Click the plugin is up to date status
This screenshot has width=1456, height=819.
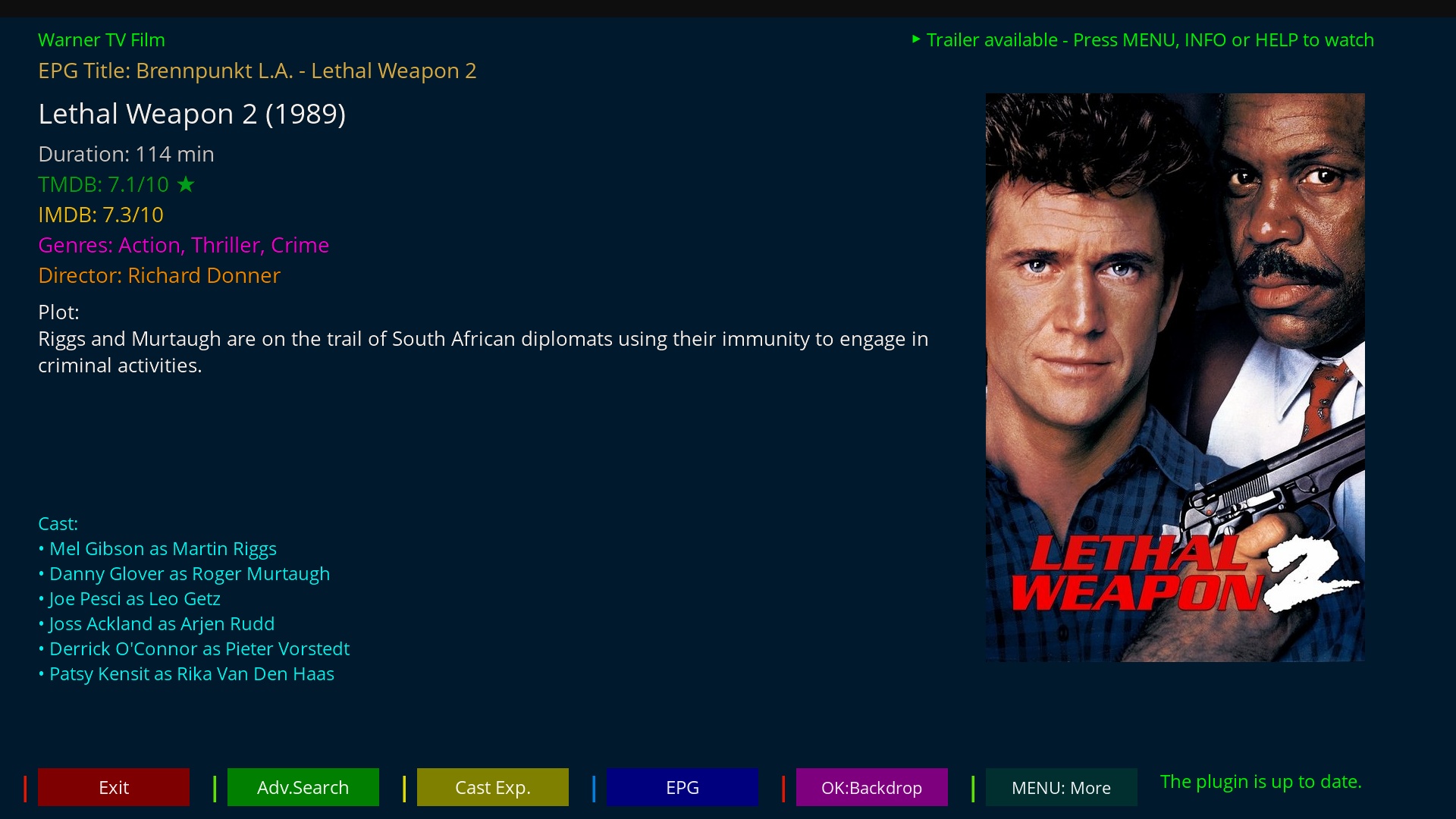click(1261, 781)
